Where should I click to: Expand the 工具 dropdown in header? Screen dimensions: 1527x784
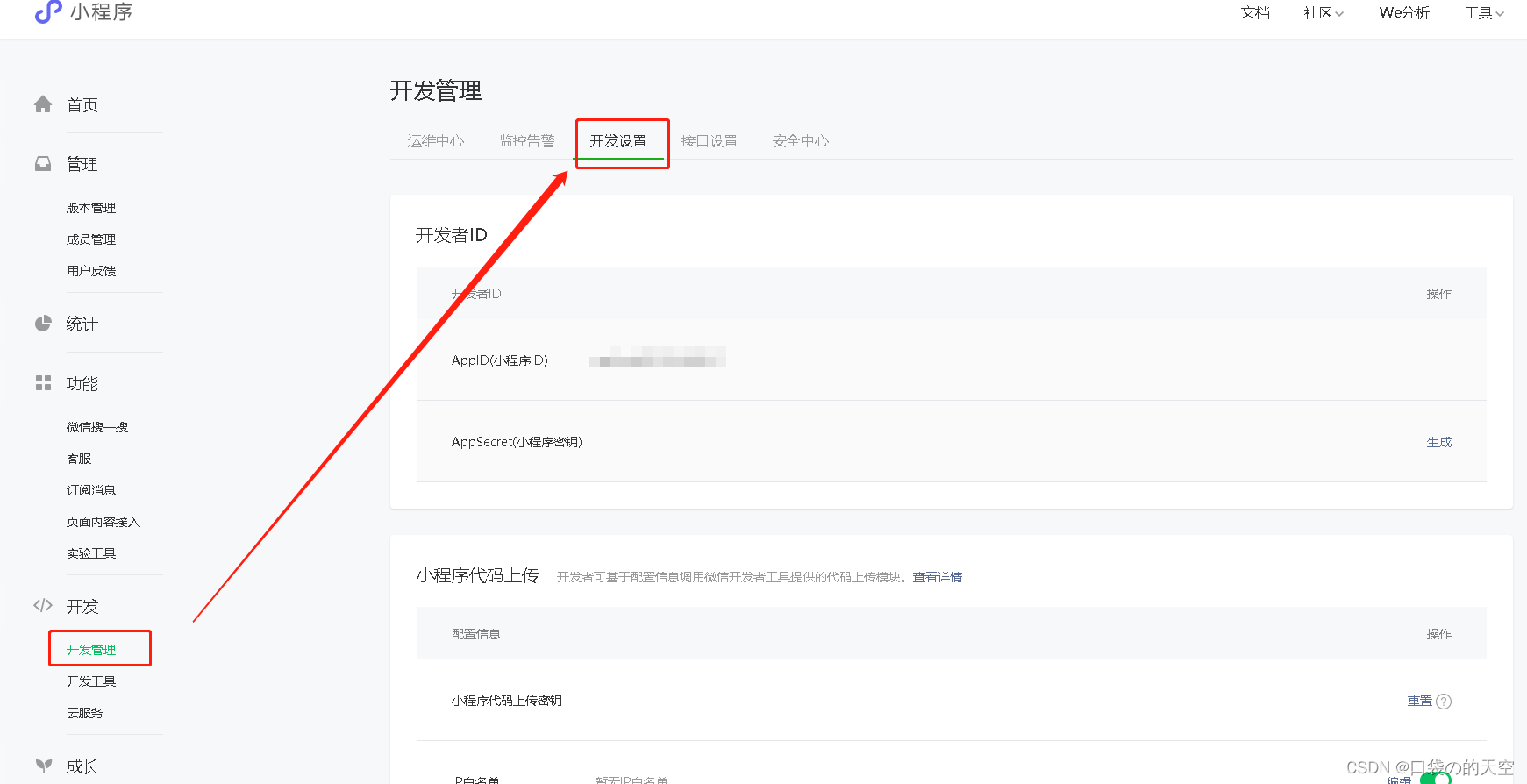coord(1484,12)
